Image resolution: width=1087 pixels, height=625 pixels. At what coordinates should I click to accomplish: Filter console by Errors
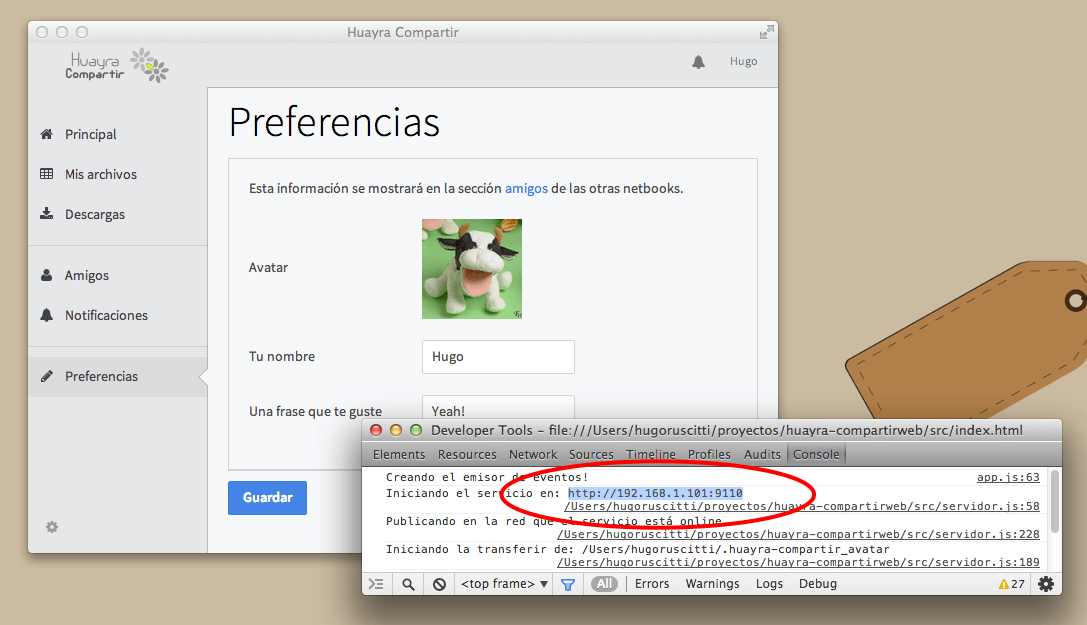pos(652,584)
